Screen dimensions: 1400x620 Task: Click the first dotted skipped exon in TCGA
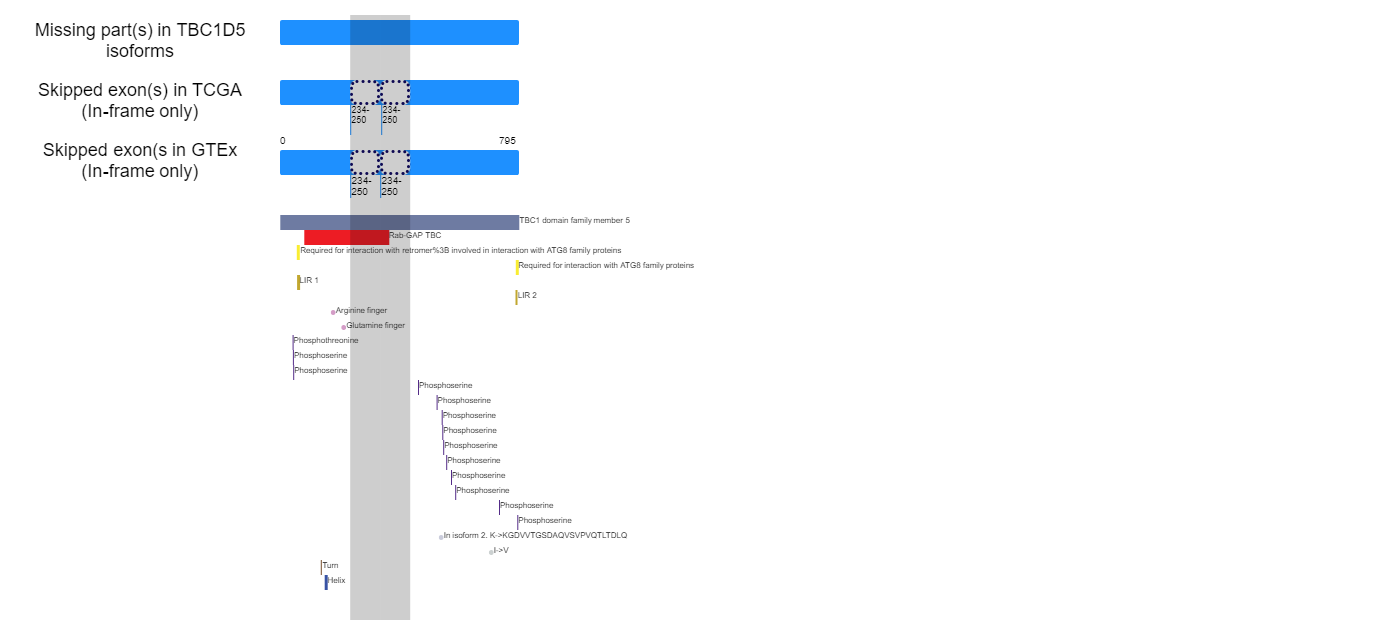pyautogui.click(x=365, y=92)
